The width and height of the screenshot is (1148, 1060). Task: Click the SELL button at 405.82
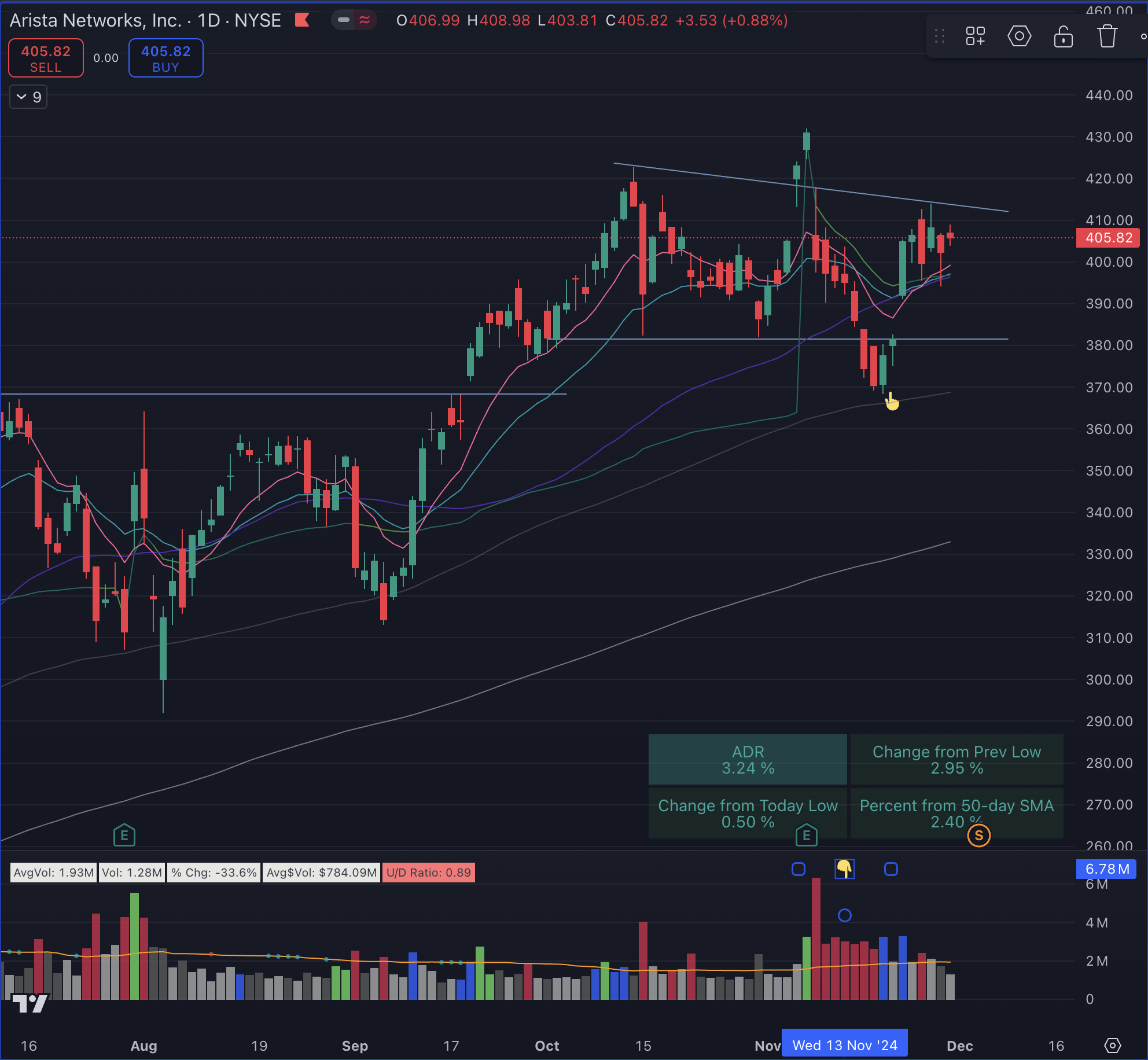(46, 58)
